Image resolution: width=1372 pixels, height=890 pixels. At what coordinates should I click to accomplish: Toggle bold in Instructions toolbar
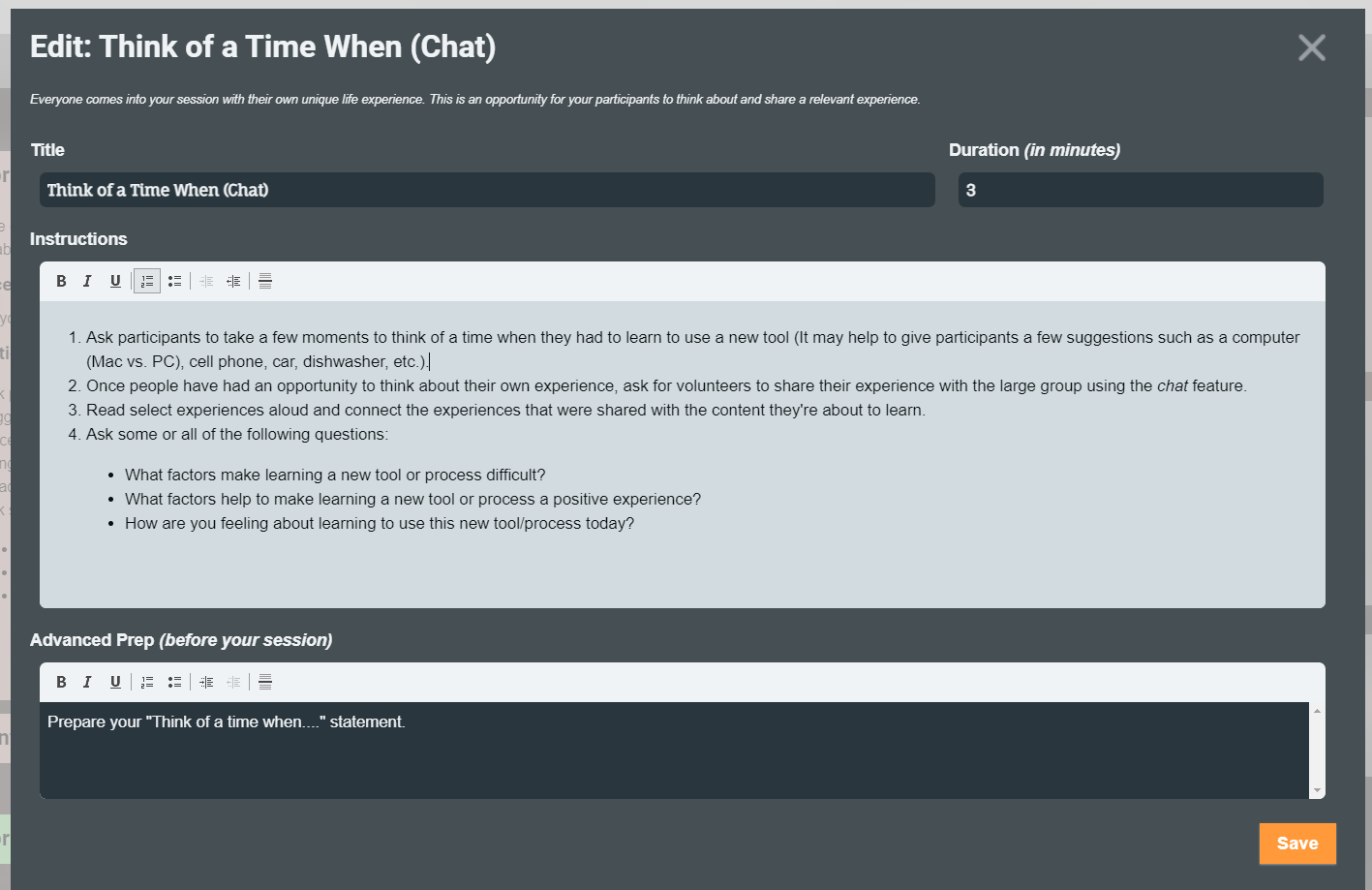61,281
